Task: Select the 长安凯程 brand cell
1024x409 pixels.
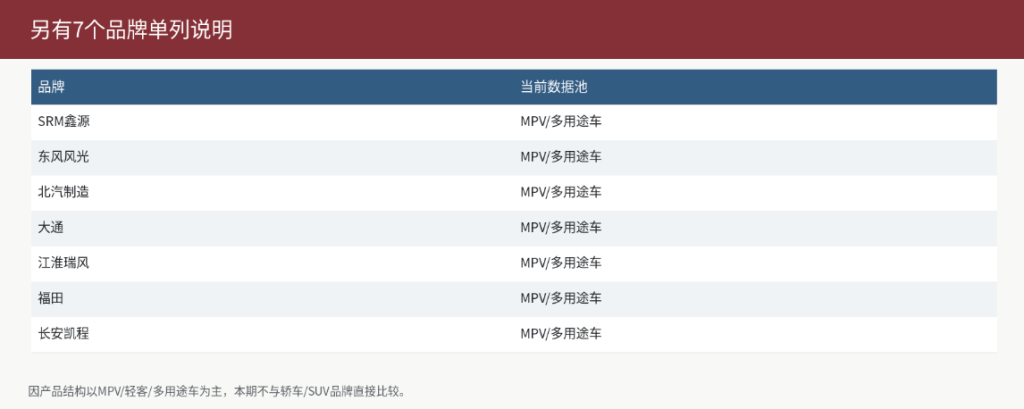Action: coord(272,334)
